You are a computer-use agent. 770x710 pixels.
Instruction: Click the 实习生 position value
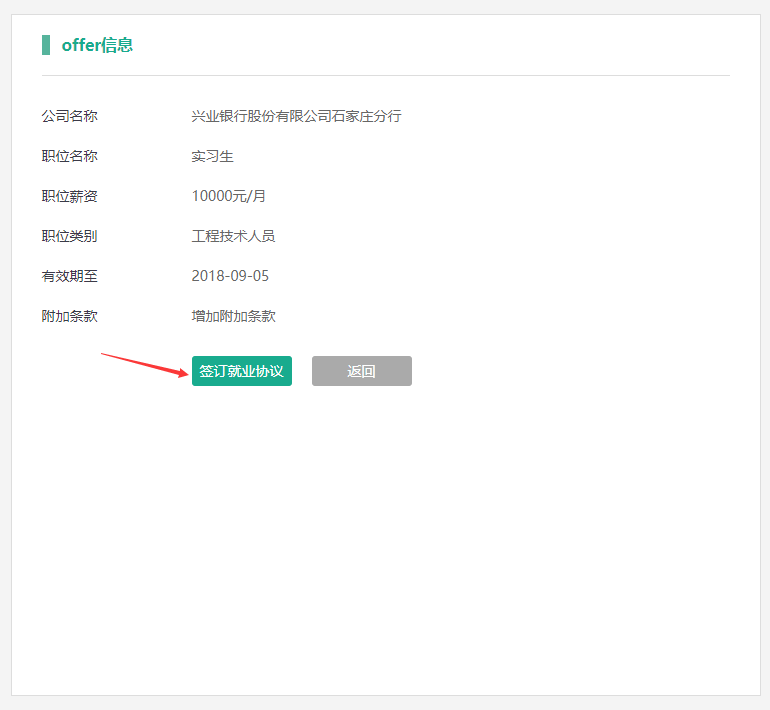pyautogui.click(x=212, y=156)
